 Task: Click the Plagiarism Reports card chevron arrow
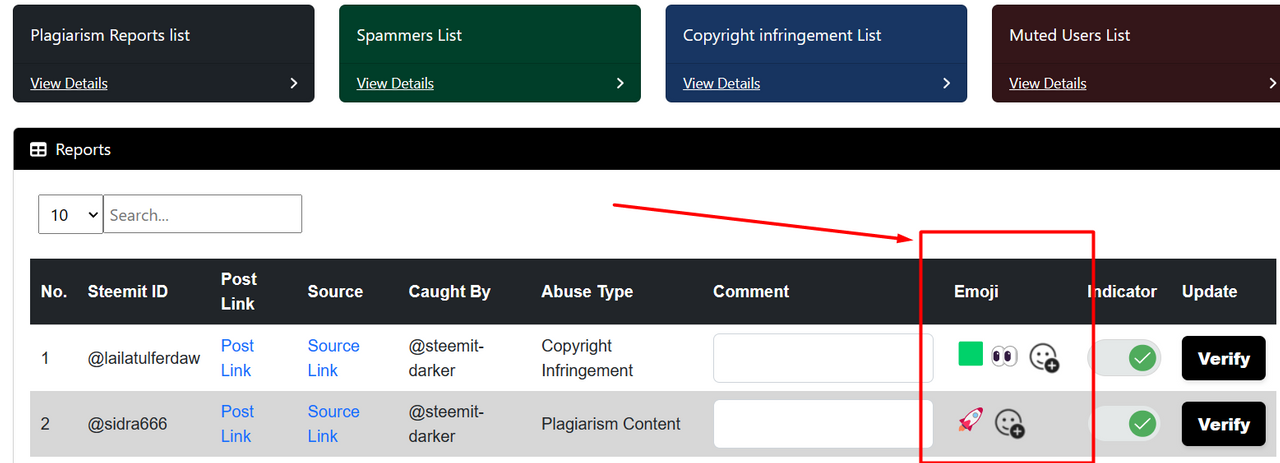coord(294,83)
